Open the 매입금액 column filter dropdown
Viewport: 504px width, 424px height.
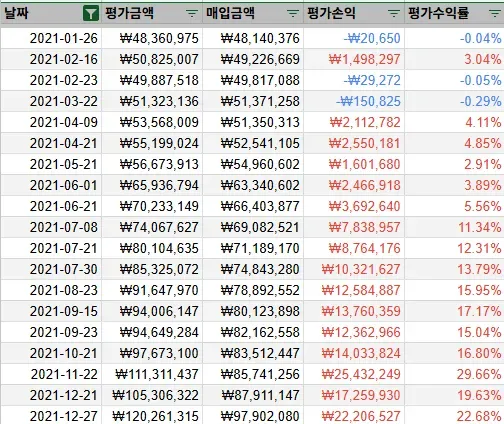tap(293, 14)
